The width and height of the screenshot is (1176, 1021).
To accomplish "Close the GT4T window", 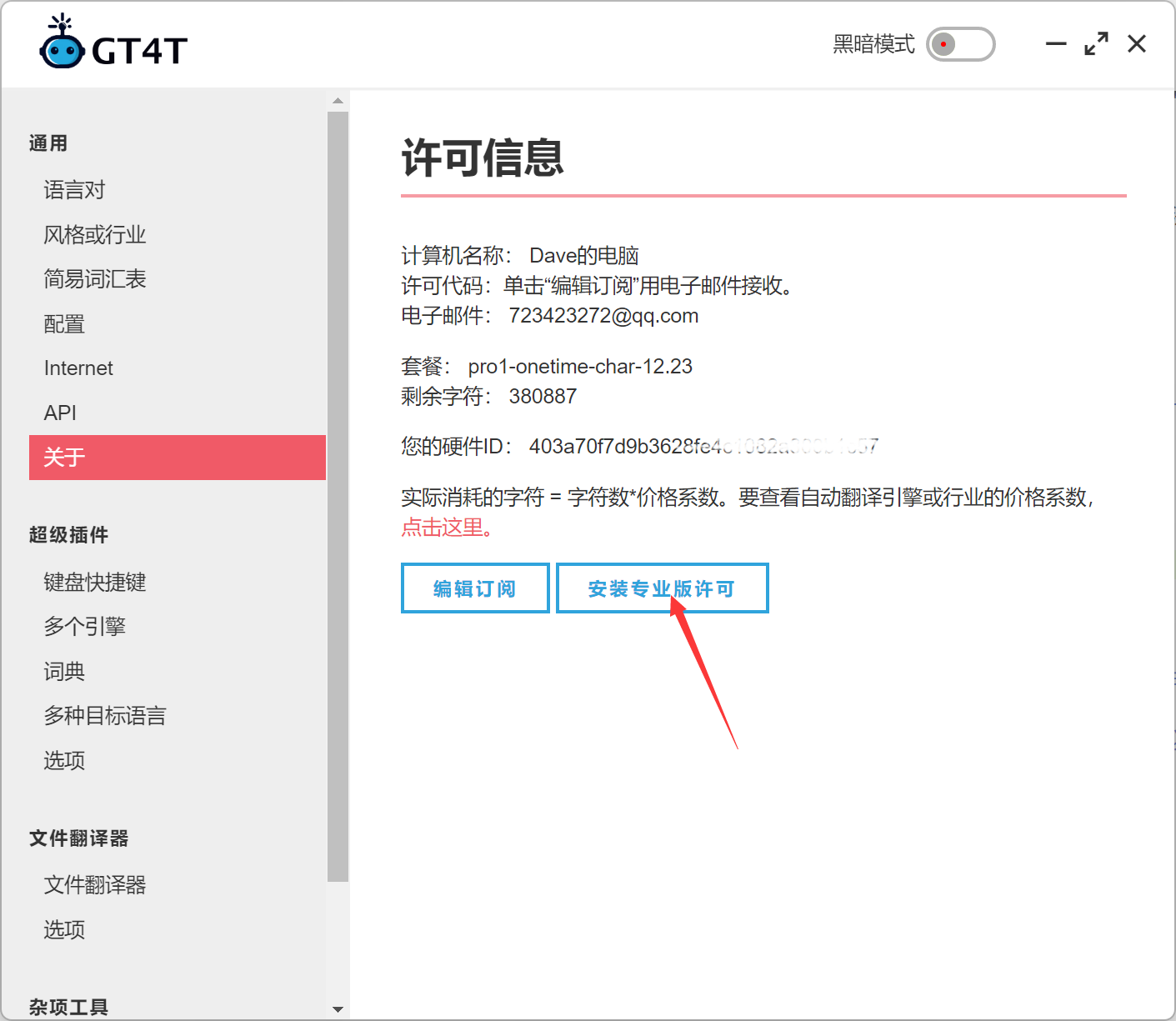I will click(1137, 43).
